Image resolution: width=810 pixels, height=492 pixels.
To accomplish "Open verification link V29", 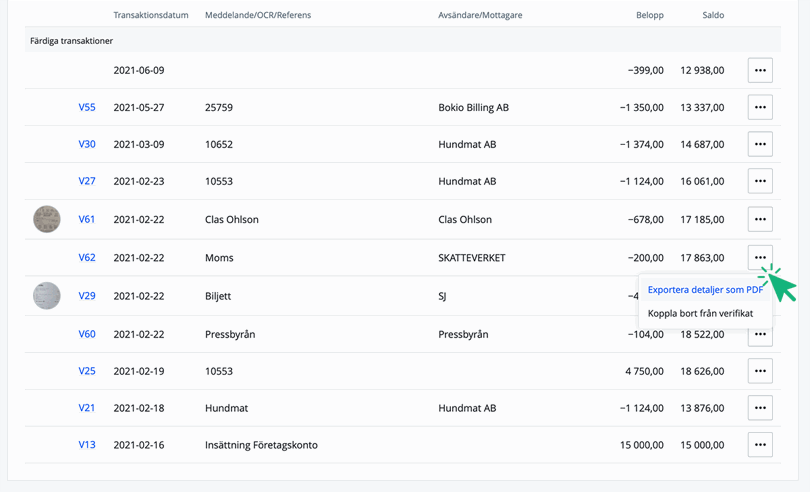I will coord(87,296).
